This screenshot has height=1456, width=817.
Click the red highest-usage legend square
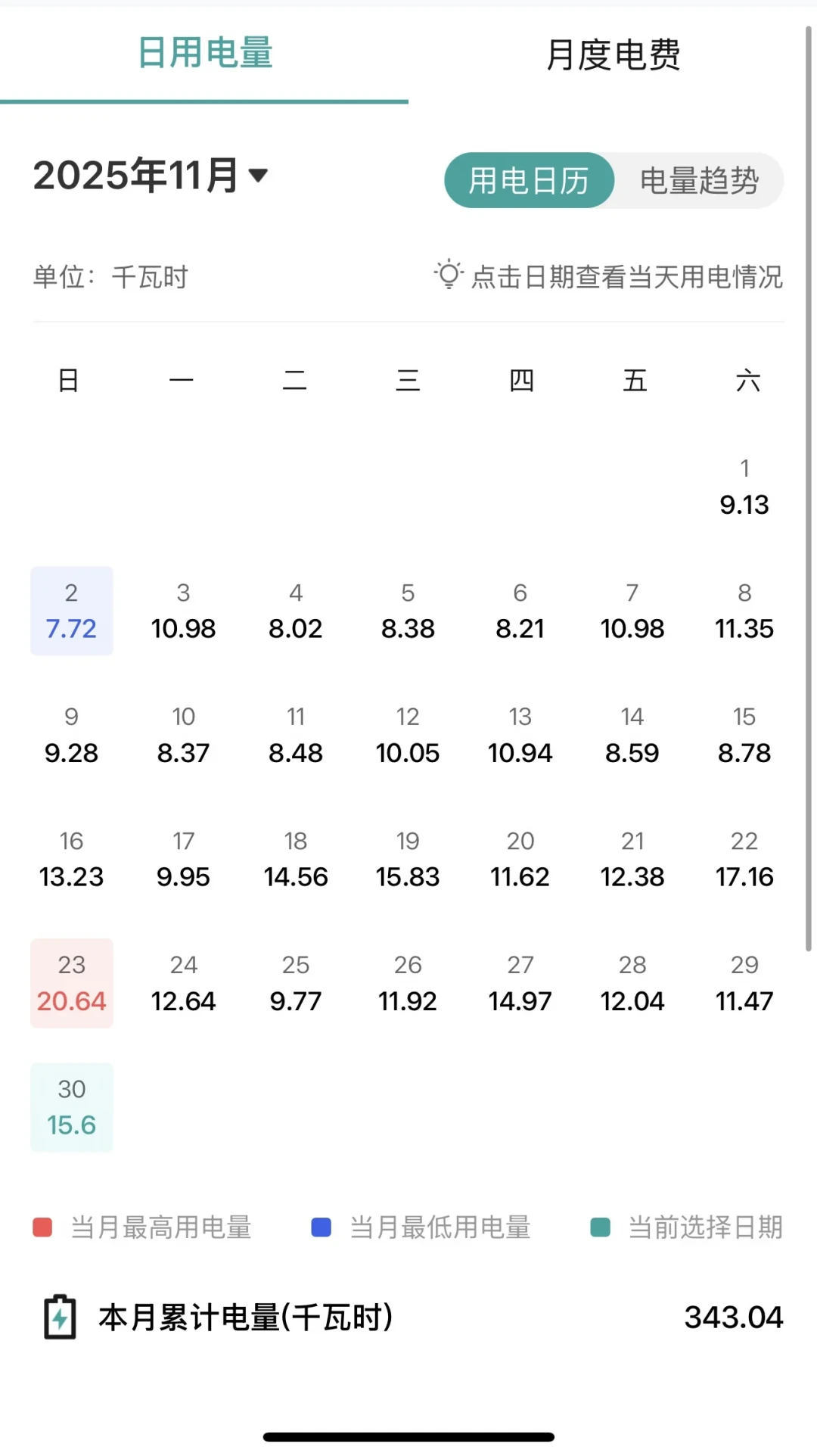click(x=42, y=1227)
